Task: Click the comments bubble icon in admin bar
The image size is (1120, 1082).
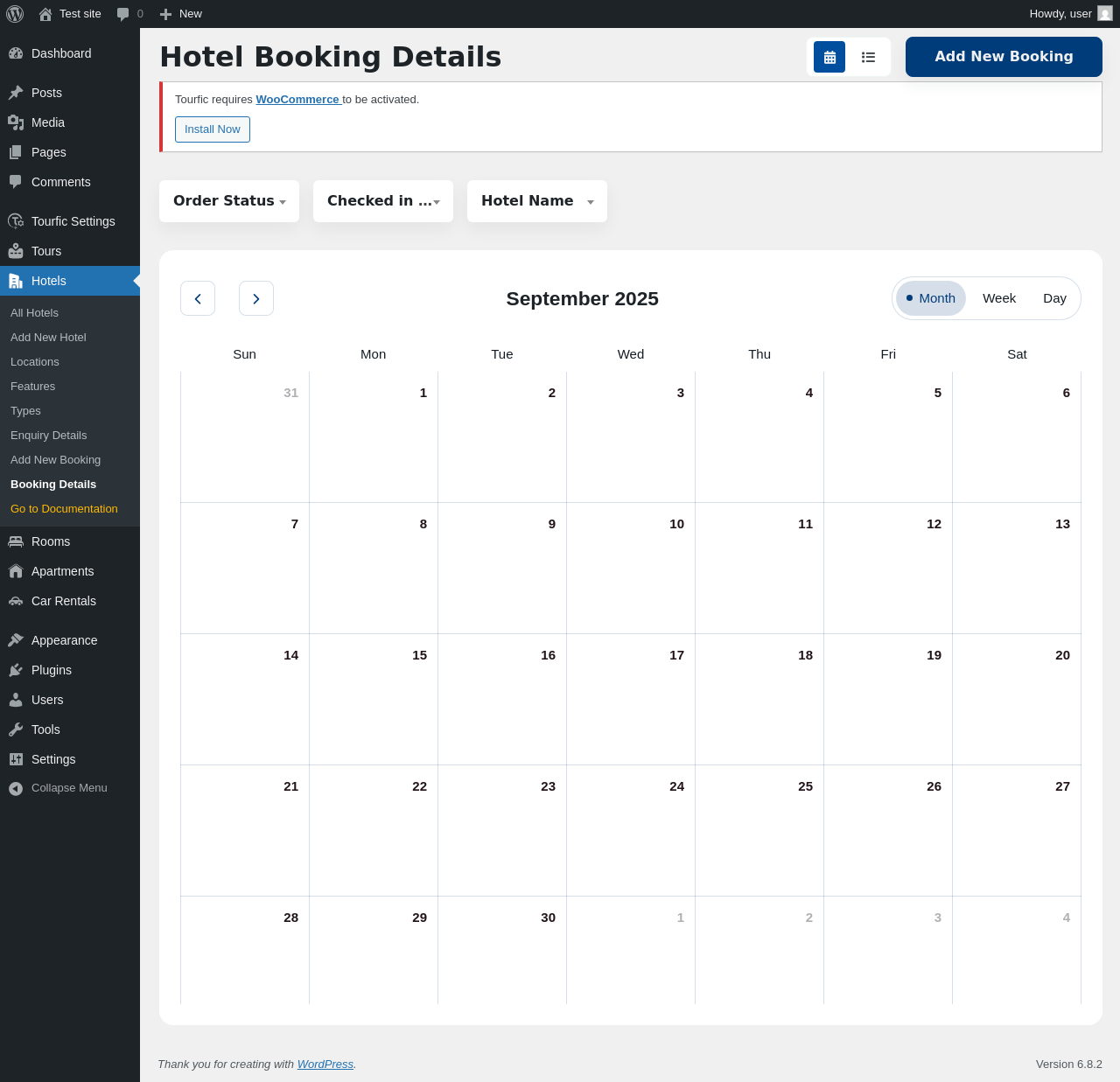Action: coord(123,14)
